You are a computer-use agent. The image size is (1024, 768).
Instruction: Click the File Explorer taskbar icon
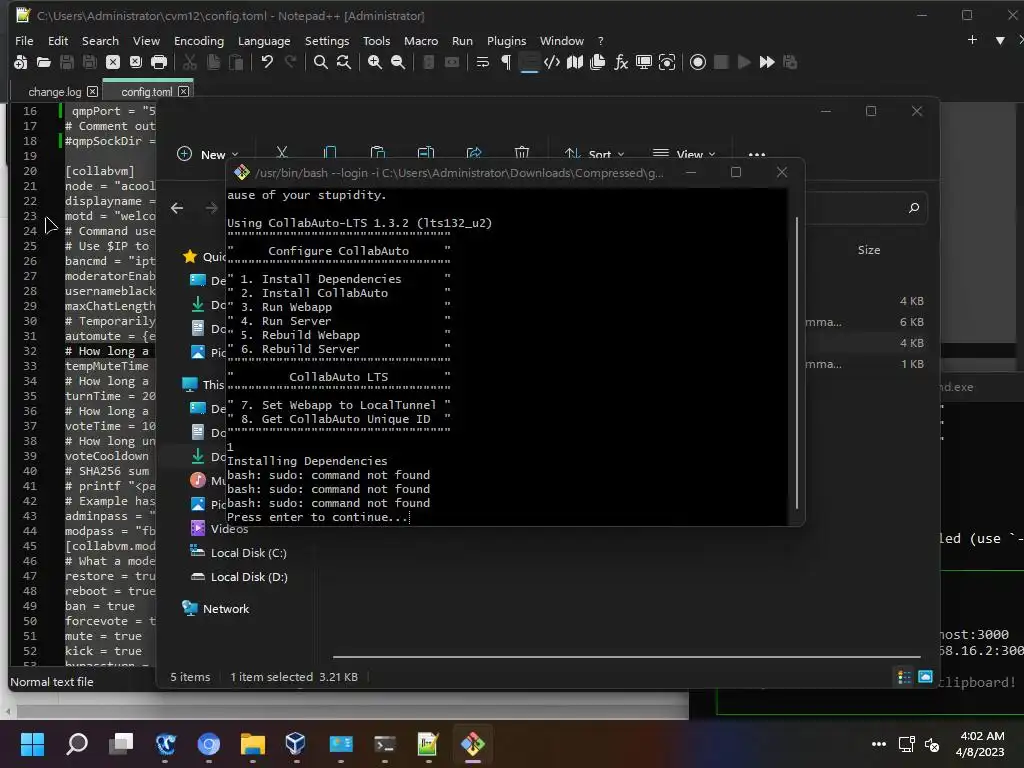coord(253,744)
